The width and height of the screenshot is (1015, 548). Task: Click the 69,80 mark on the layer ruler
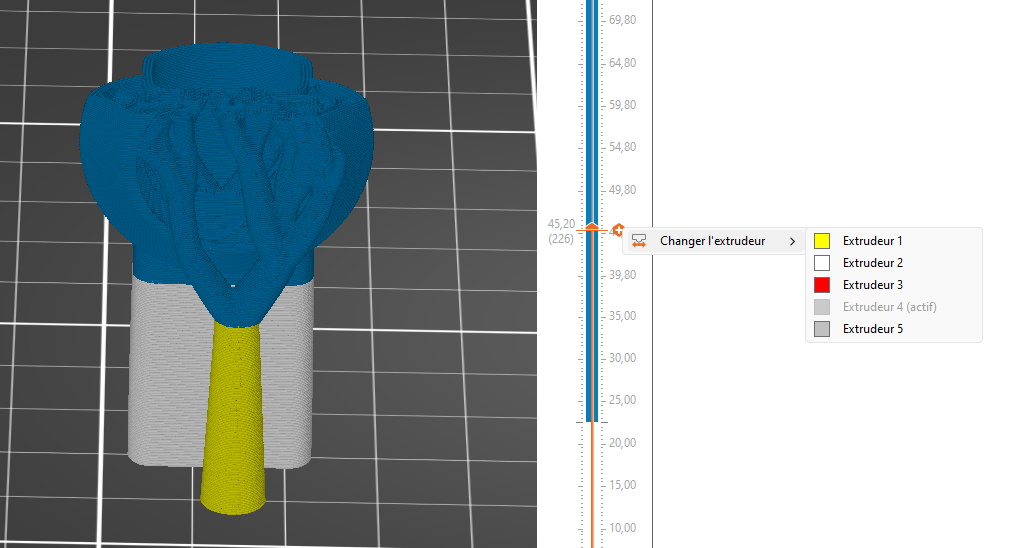coord(623,20)
